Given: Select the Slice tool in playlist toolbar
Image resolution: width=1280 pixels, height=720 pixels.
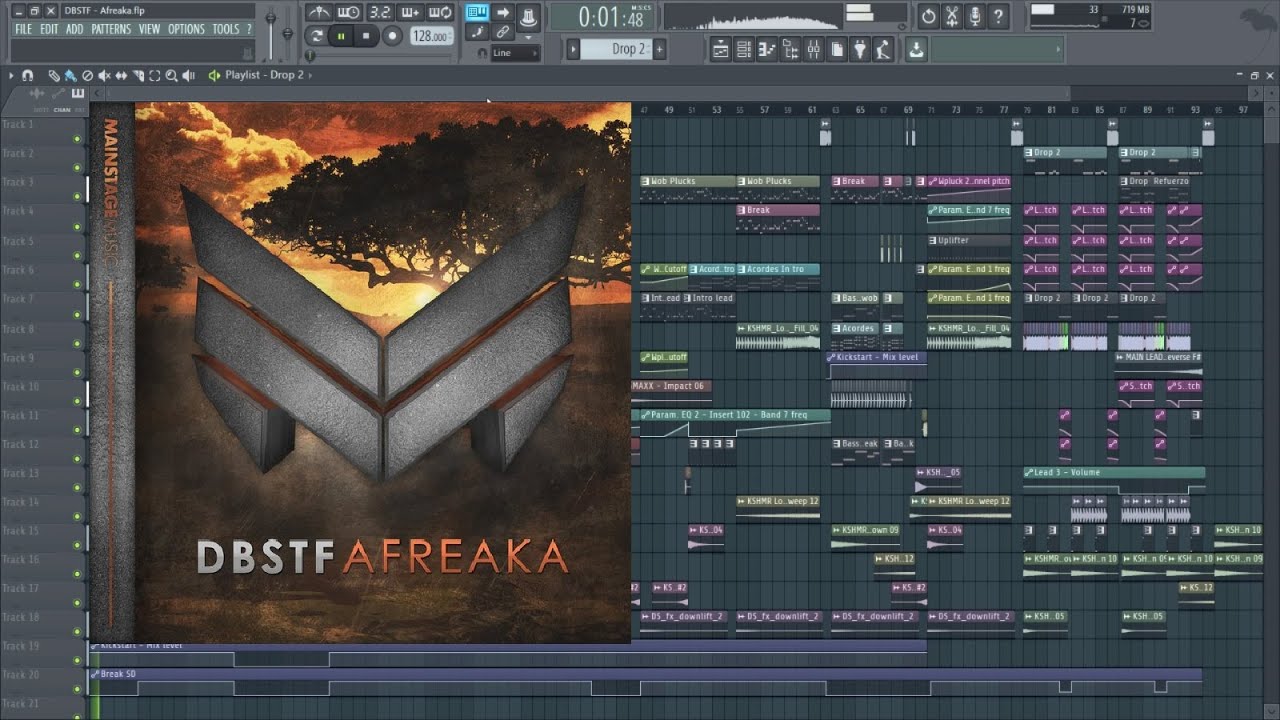Looking at the screenshot, I should (138, 76).
